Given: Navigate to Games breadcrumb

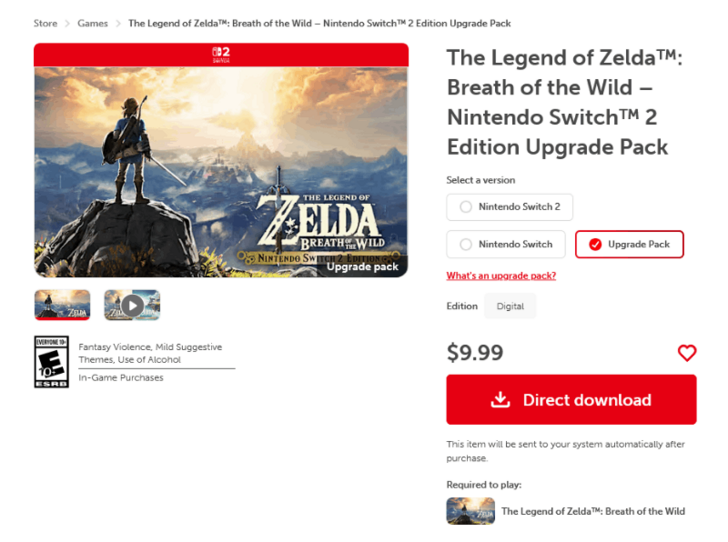Looking at the screenshot, I should tap(93, 23).
